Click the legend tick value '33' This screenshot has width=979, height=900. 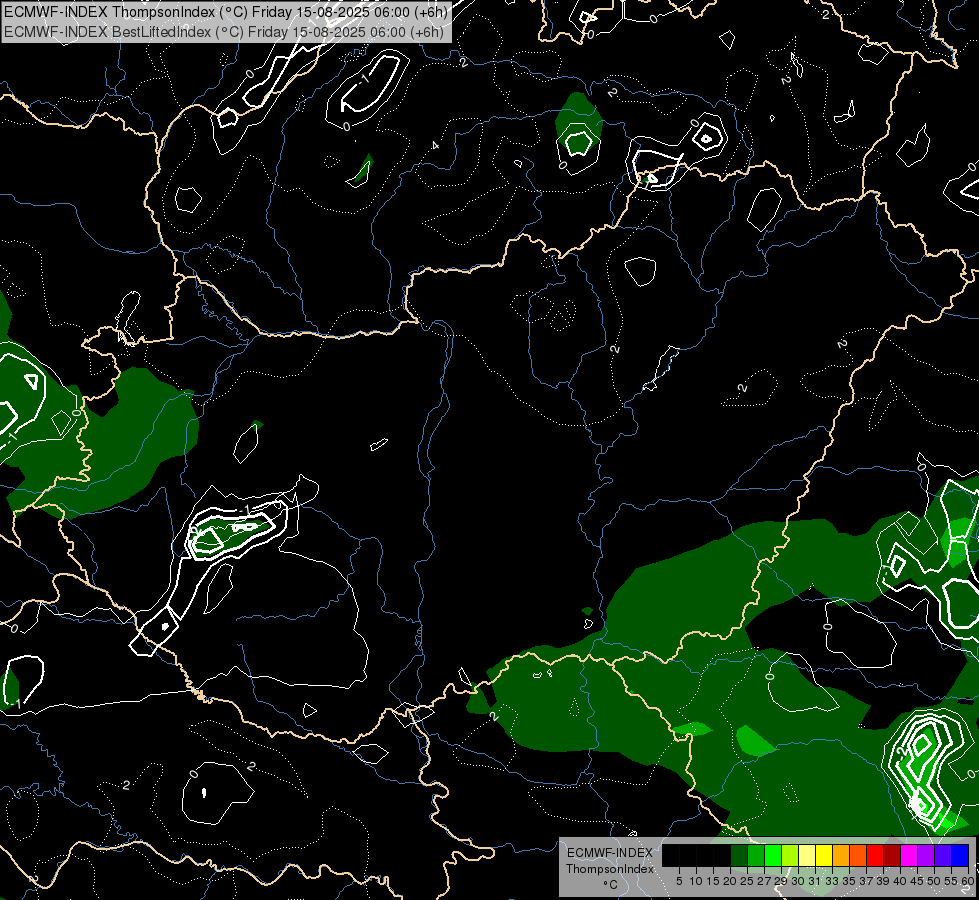(x=832, y=881)
